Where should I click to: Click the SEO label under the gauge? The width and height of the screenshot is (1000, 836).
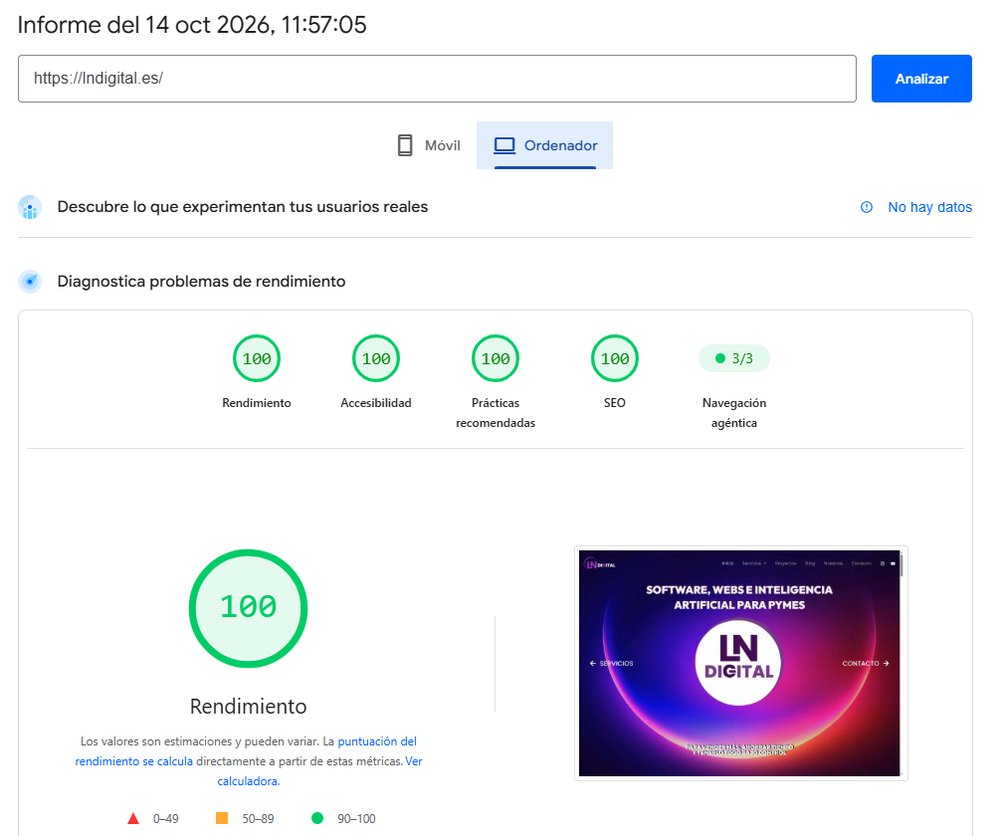pyautogui.click(x=614, y=403)
